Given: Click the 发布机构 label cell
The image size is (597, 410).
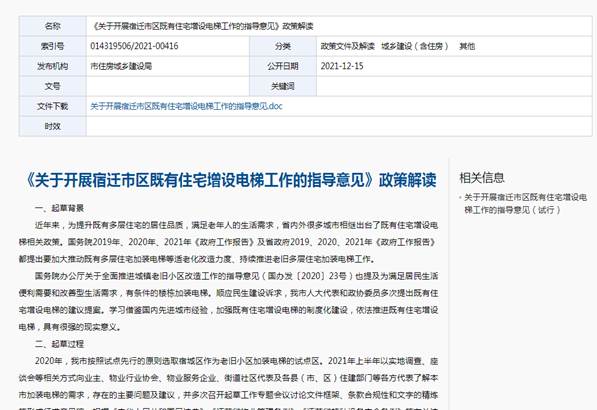Looking at the screenshot, I should coord(53,66).
